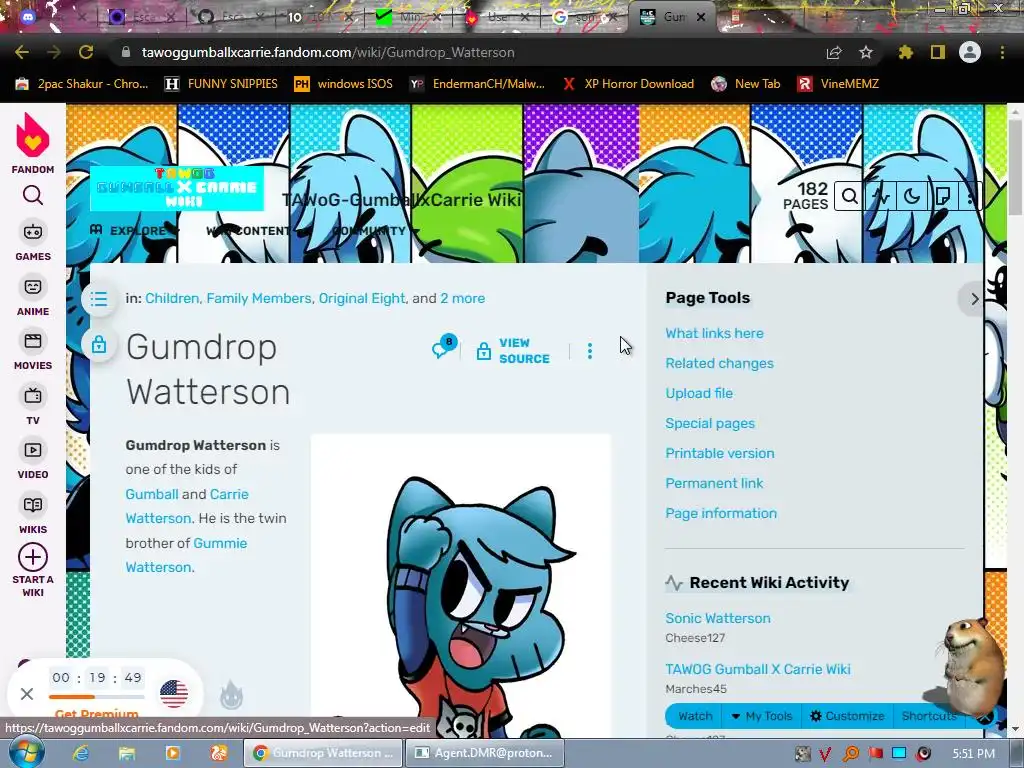
Task: Close the VPN timer widget
Action: [27, 694]
